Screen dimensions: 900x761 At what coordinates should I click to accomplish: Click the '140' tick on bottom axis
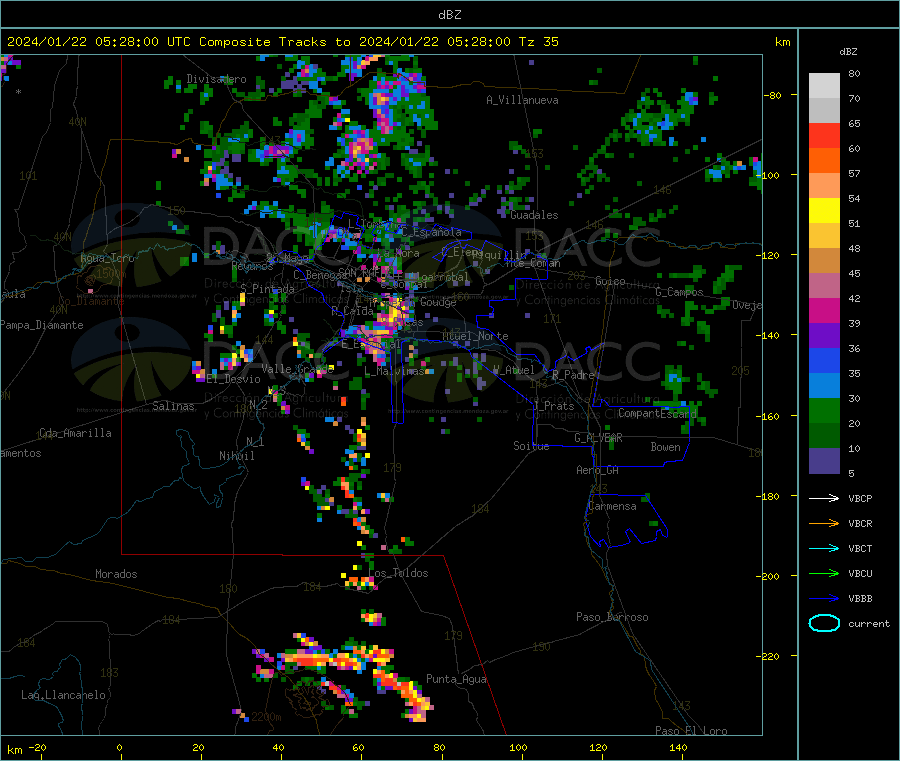pos(678,748)
